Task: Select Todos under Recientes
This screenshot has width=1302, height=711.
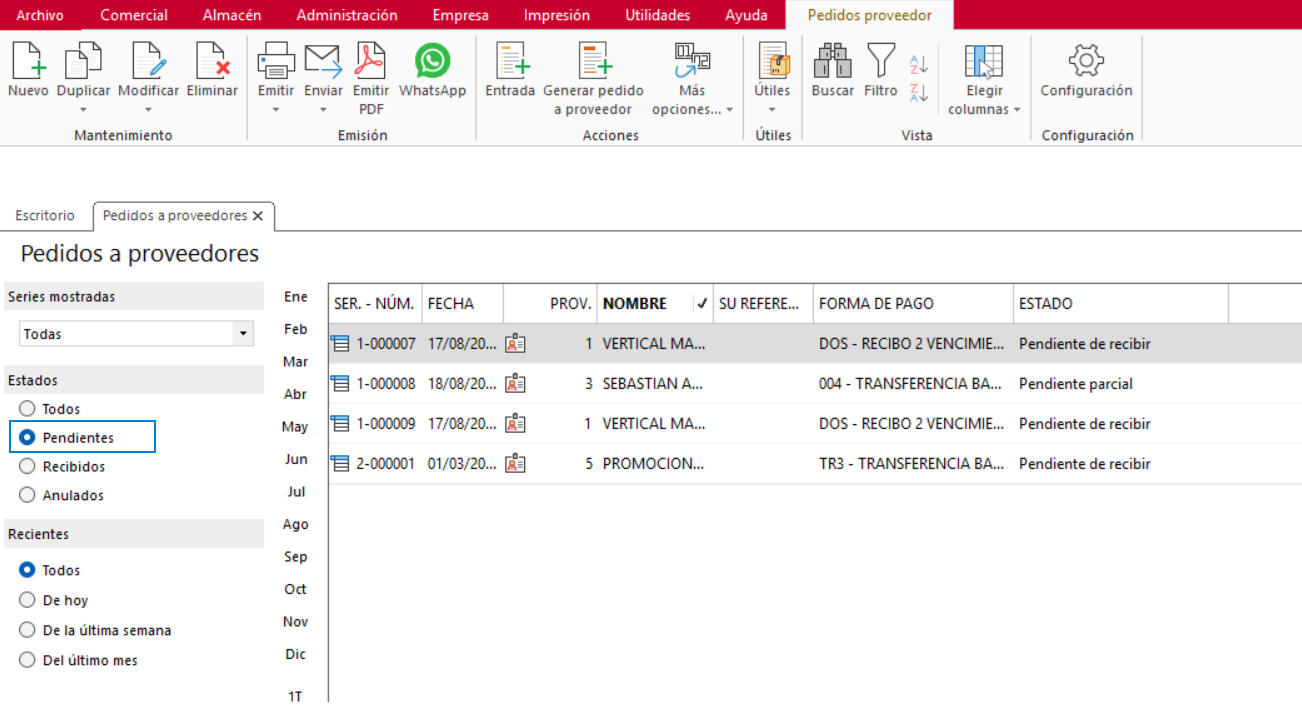Action: tap(27, 570)
